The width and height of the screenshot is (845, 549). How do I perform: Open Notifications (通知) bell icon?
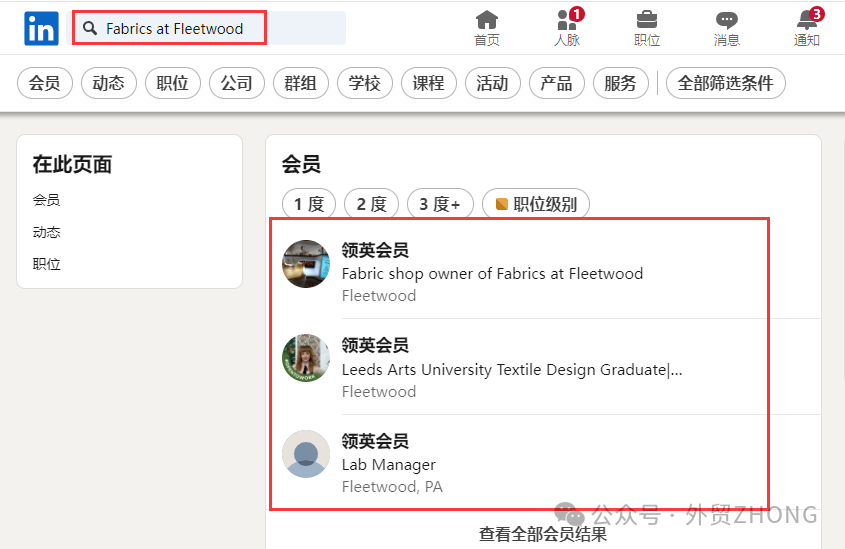tap(807, 20)
